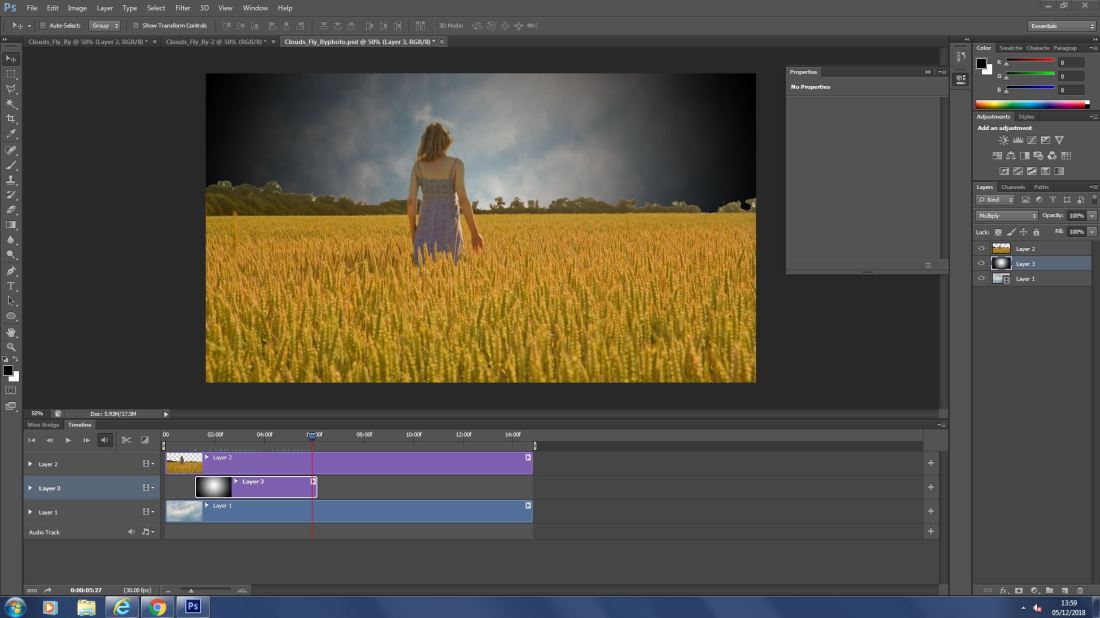Add a Brightness/Contrast adjustment
Viewport: 1100px width, 618px height.
[1004, 140]
